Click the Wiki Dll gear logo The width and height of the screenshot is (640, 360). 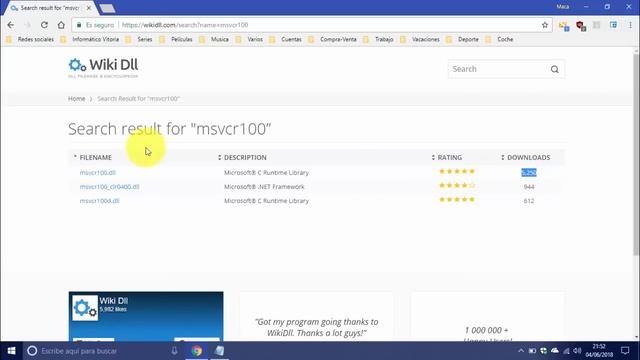click(x=77, y=65)
